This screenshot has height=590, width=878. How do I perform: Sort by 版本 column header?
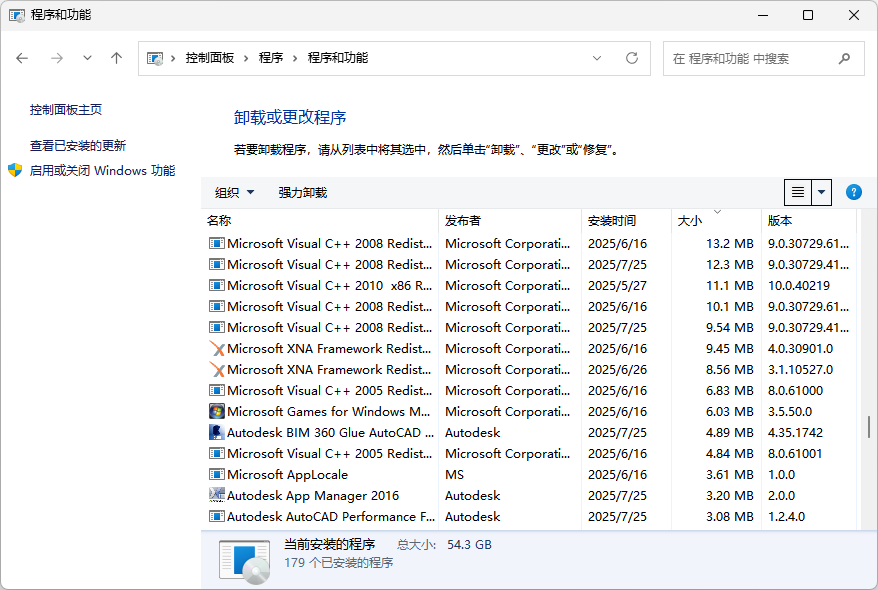tap(809, 221)
